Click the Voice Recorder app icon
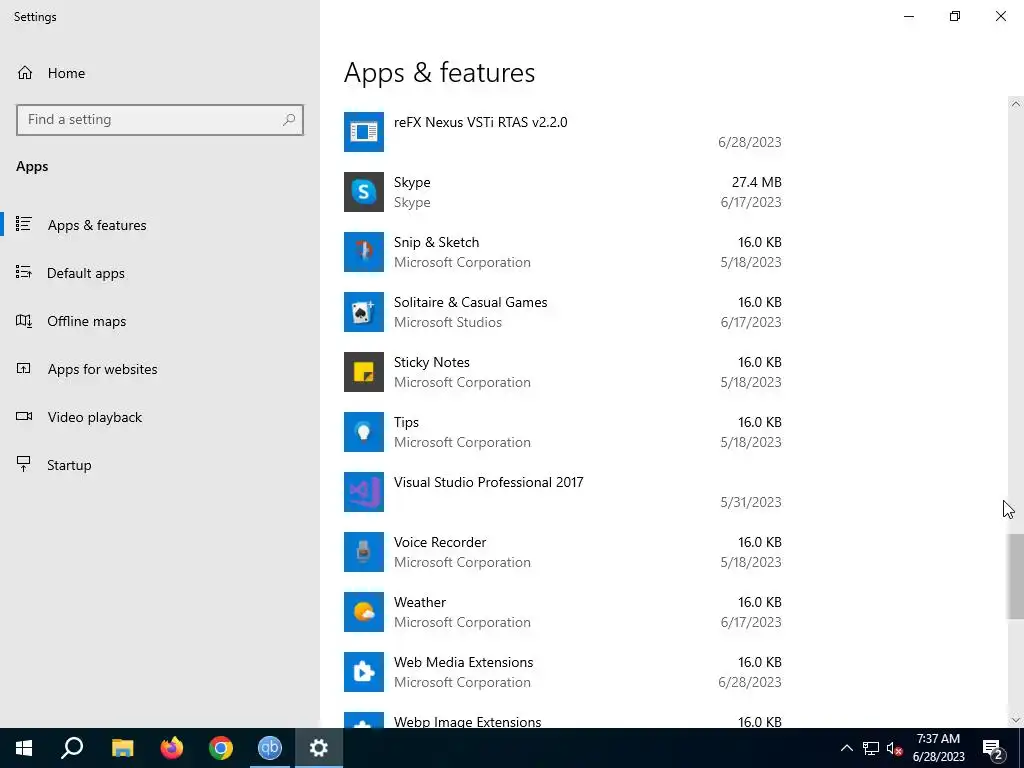Image resolution: width=1024 pixels, height=768 pixels. (x=364, y=552)
